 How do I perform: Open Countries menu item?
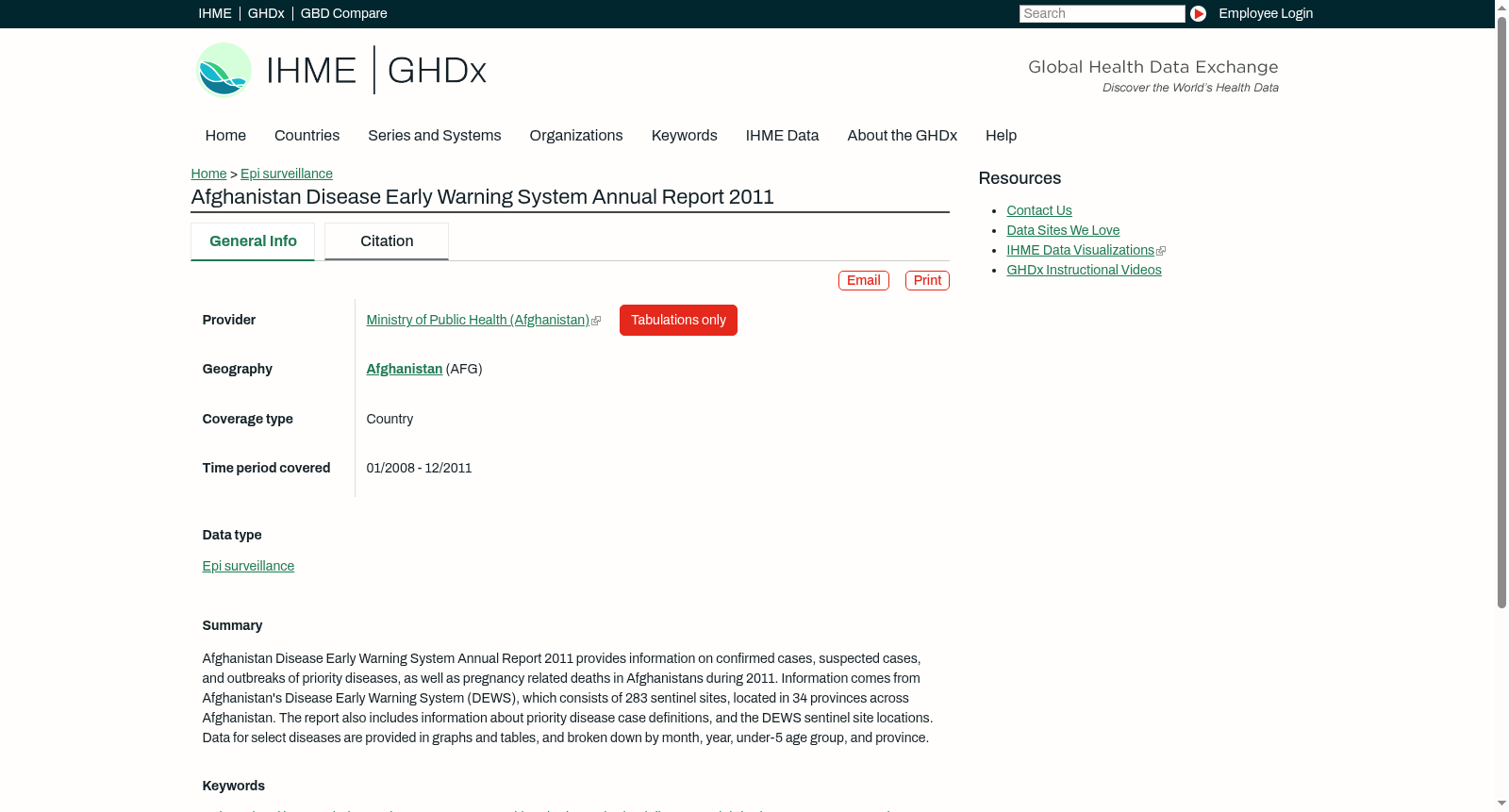click(307, 136)
